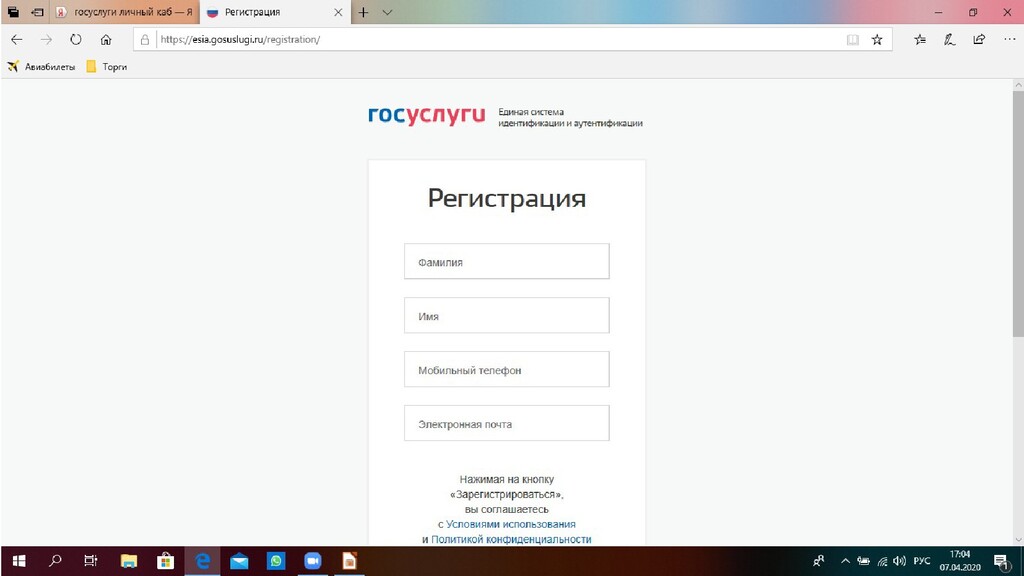Click the госуслуги logo
The image size is (1024, 576).
426,115
